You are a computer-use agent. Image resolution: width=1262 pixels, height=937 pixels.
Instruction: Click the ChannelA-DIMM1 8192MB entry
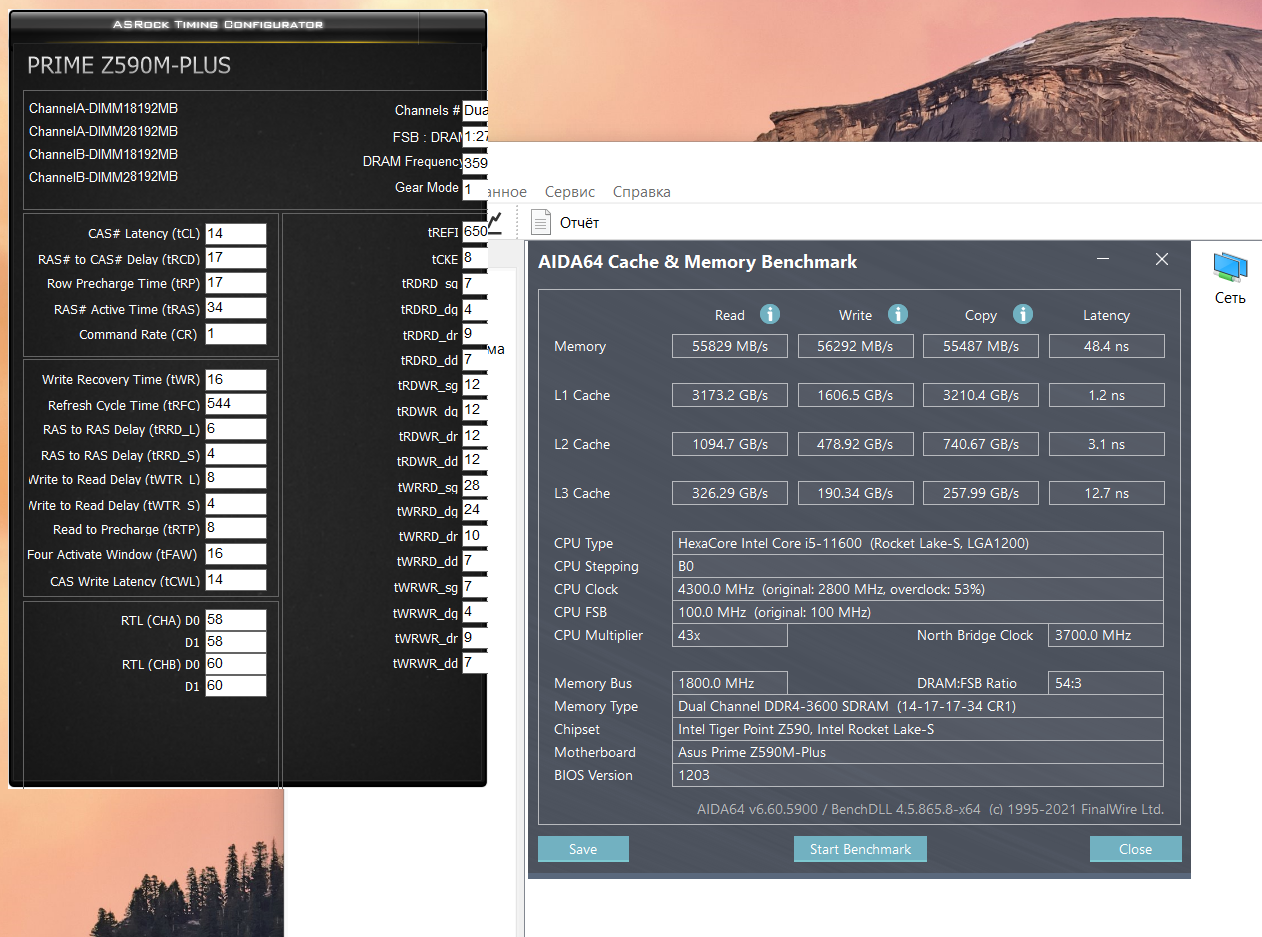103,108
